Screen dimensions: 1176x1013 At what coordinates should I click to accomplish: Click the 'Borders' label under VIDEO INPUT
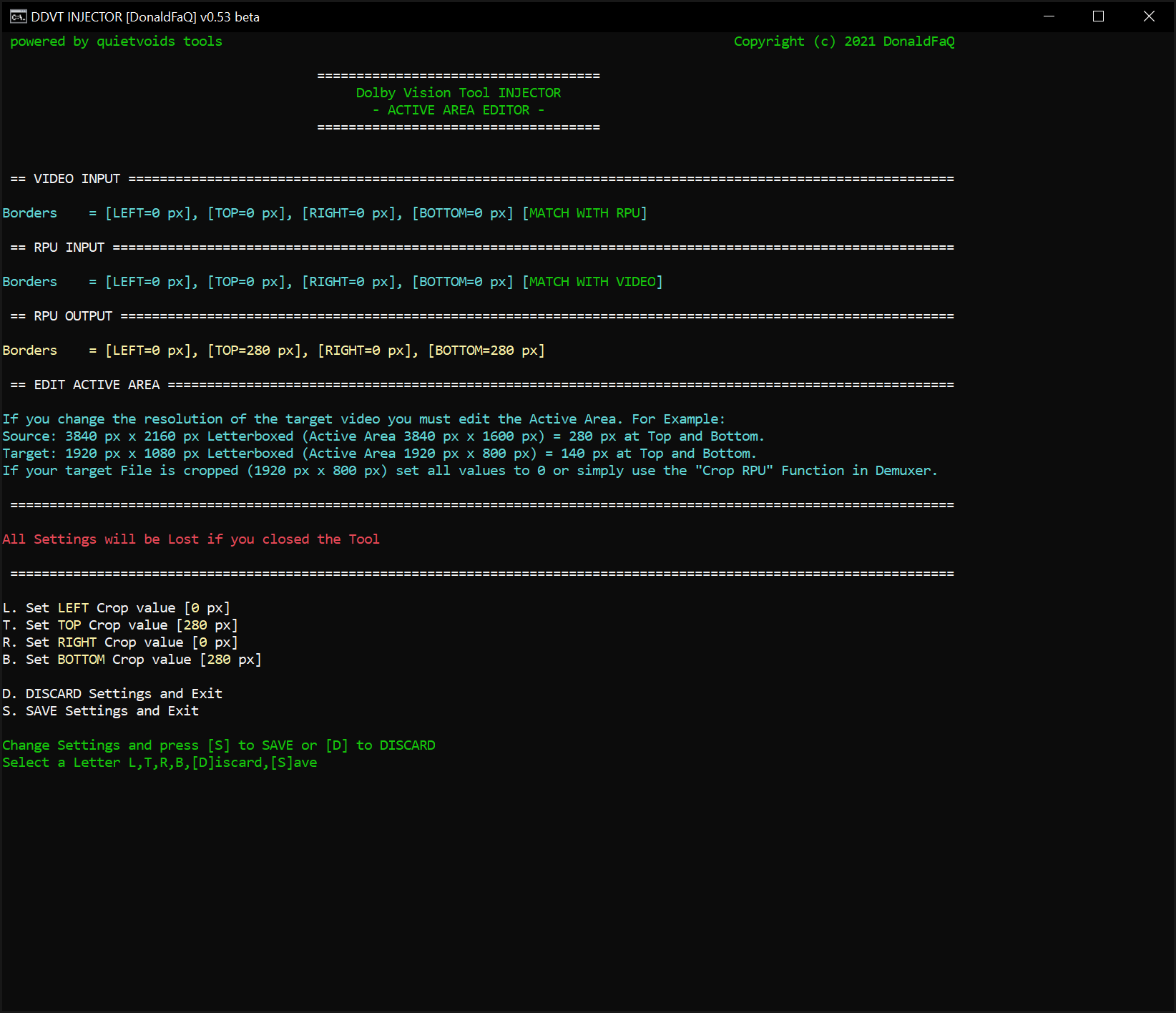(29, 213)
